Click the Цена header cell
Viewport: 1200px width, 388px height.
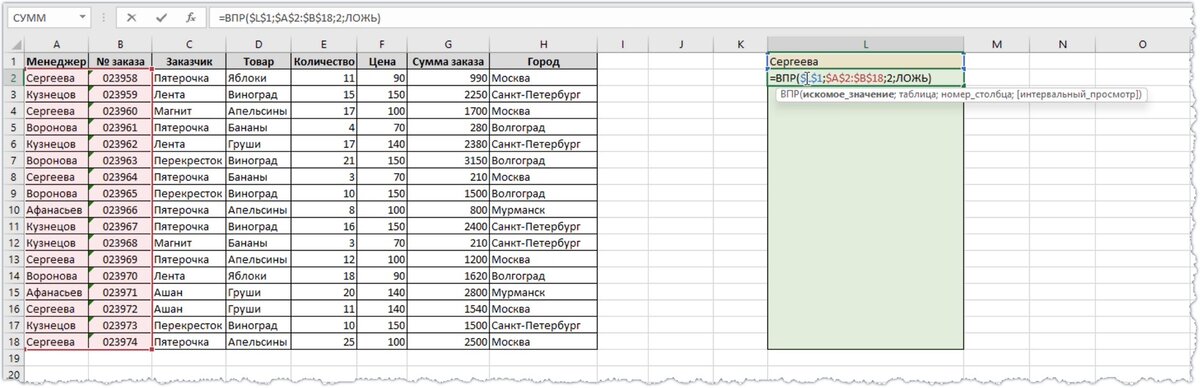(383, 61)
